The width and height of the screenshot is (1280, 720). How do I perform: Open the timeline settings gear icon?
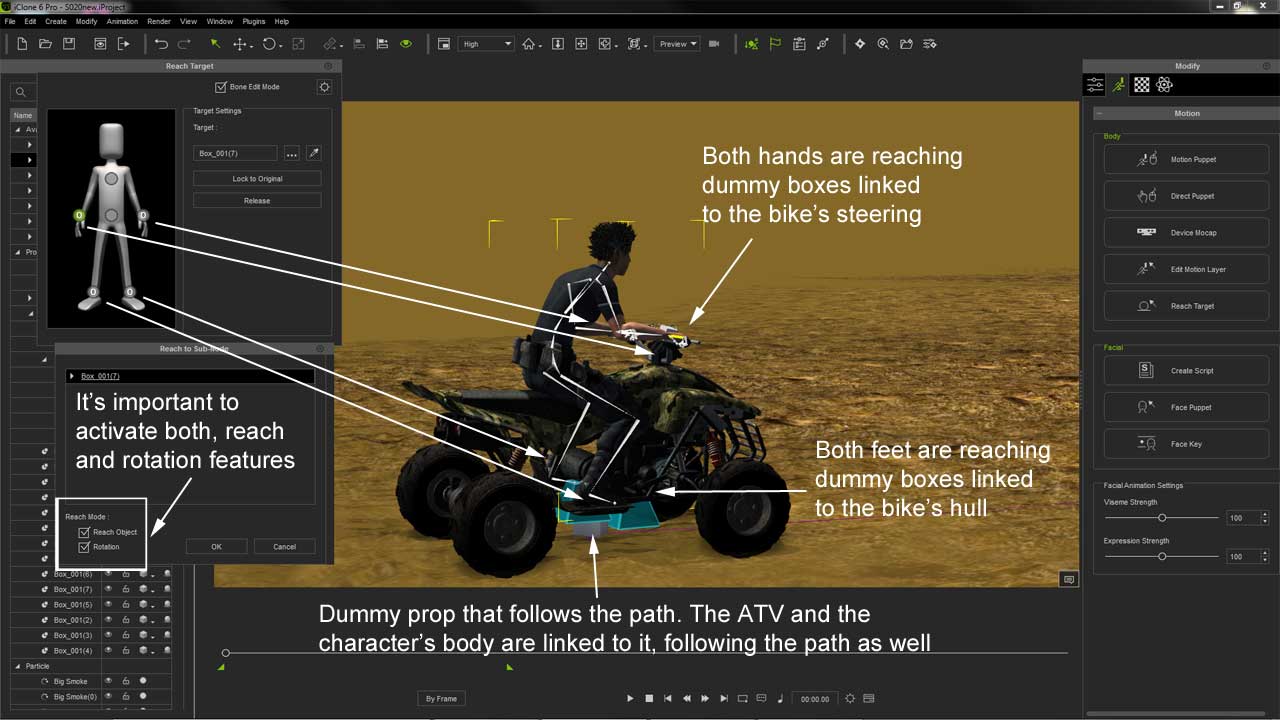point(850,699)
